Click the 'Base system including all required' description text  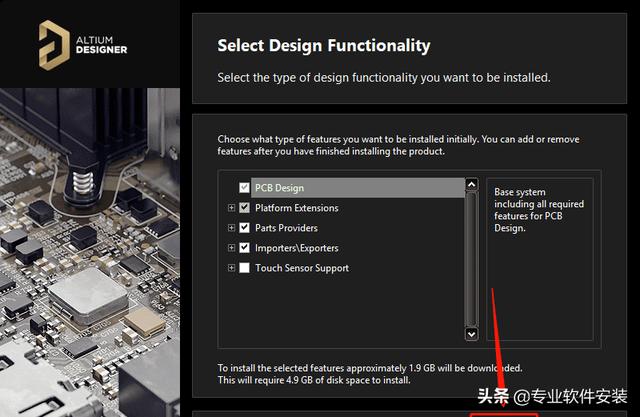[x=539, y=210]
